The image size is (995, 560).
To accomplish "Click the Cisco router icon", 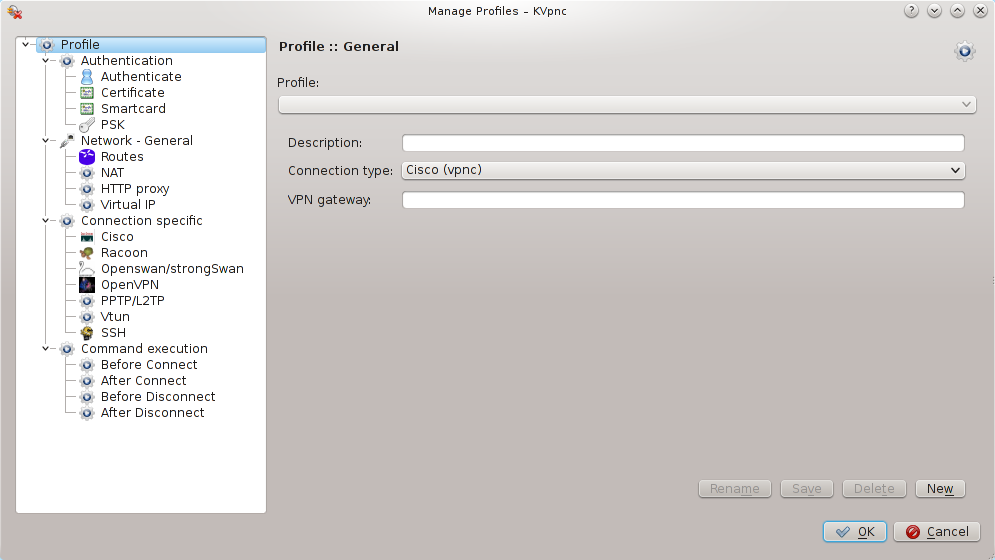I will coord(87,237).
